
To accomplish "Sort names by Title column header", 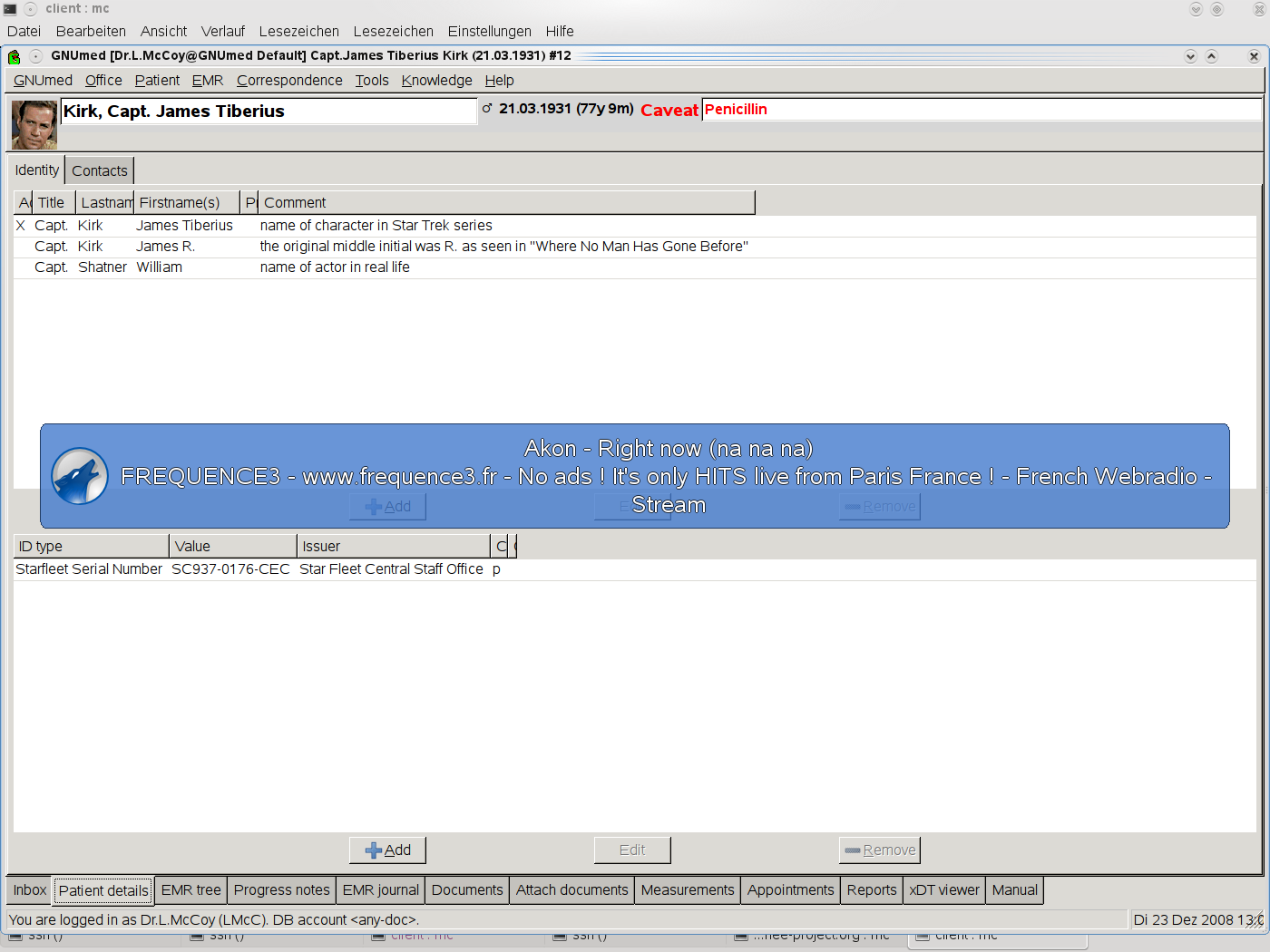I will [x=54, y=202].
